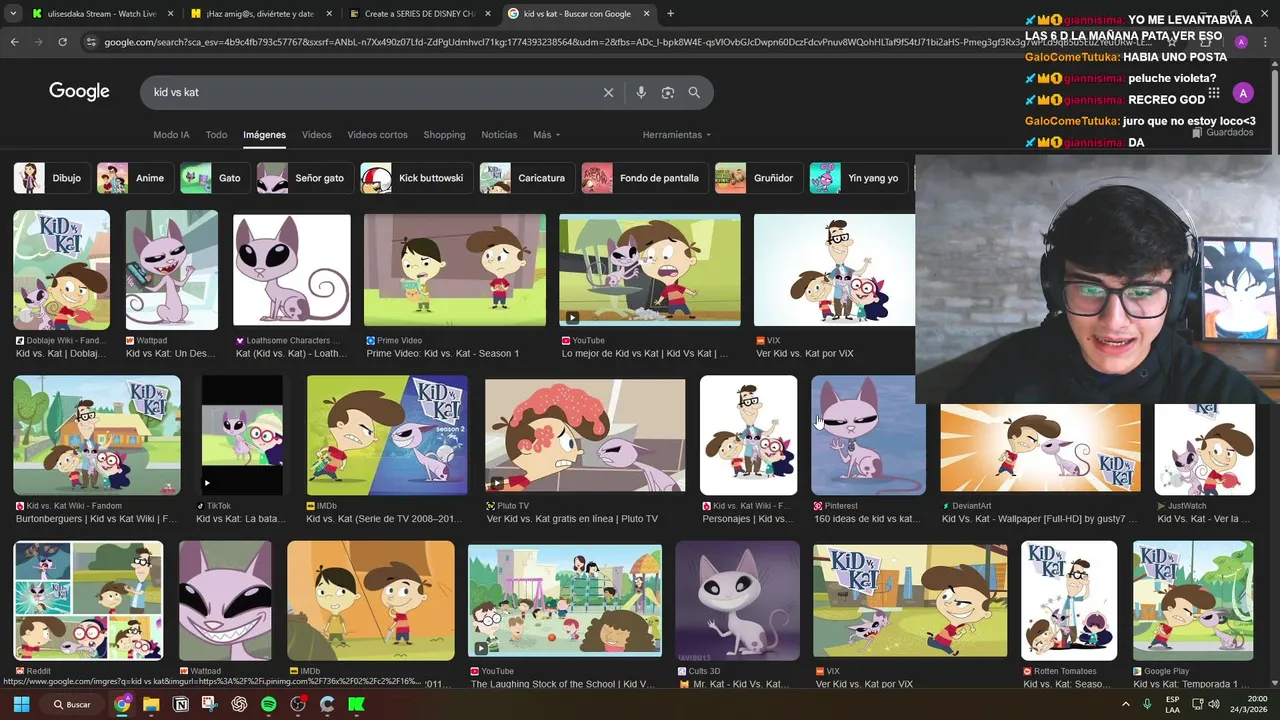This screenshot has height=720, width=1280.
Task: Open 'Lo mejor de Kid vs Kat' YouTube link
Action: (x=645, y=354)
